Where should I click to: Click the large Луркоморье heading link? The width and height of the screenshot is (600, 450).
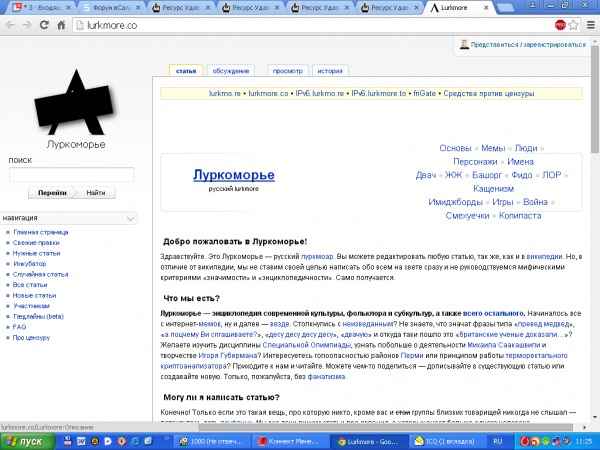234,175
